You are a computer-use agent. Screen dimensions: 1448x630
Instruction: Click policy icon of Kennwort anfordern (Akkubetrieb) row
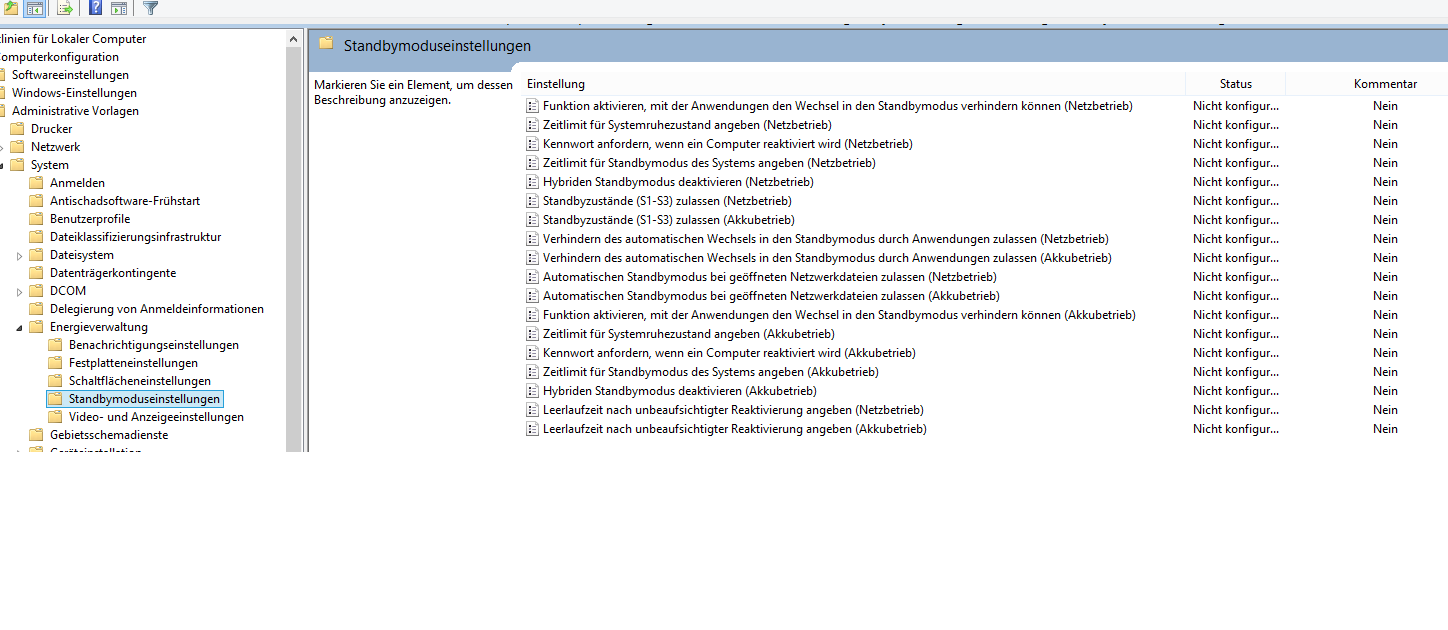(532, 353)
